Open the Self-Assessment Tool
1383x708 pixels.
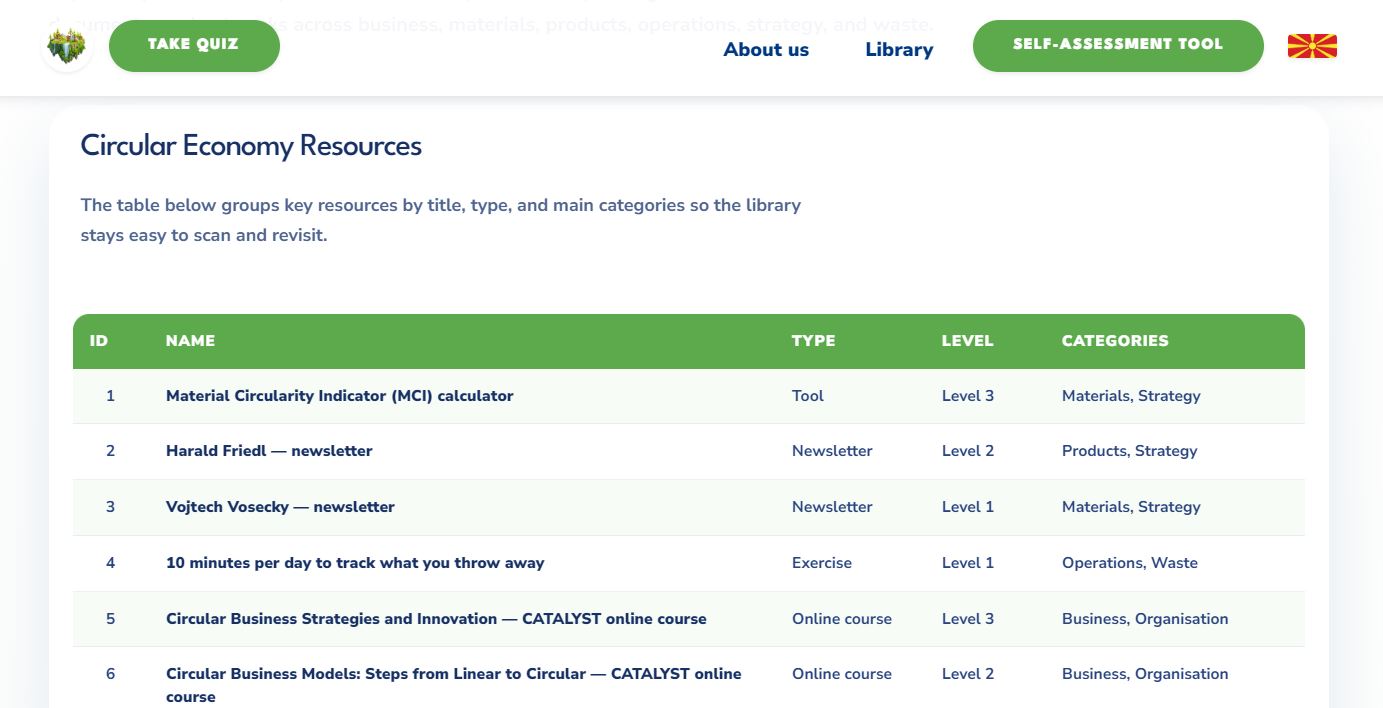pyautogui.click(x=1118, y=45)
